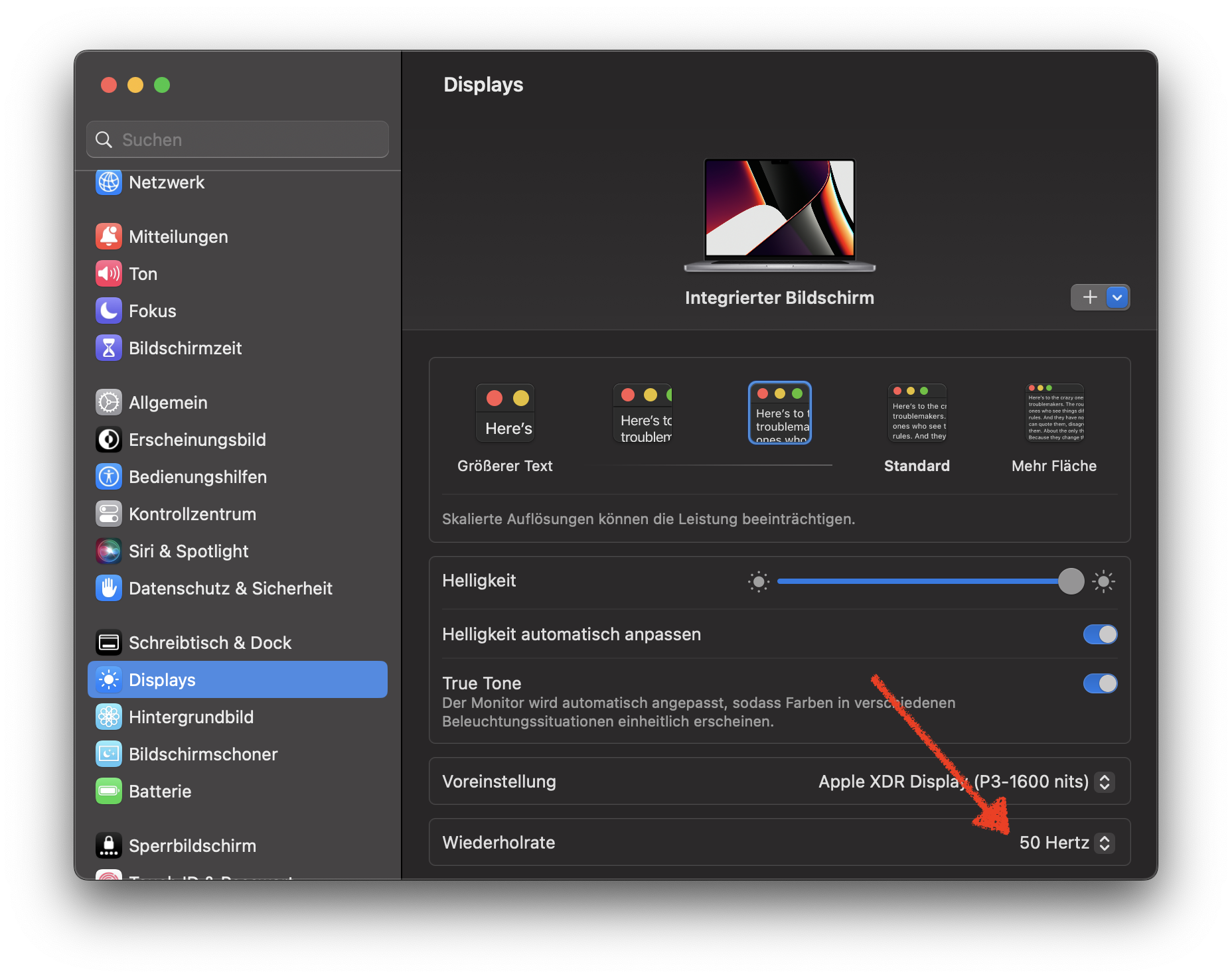
Task: Click the Datenschutz hand icon
Action: [109, 588]
